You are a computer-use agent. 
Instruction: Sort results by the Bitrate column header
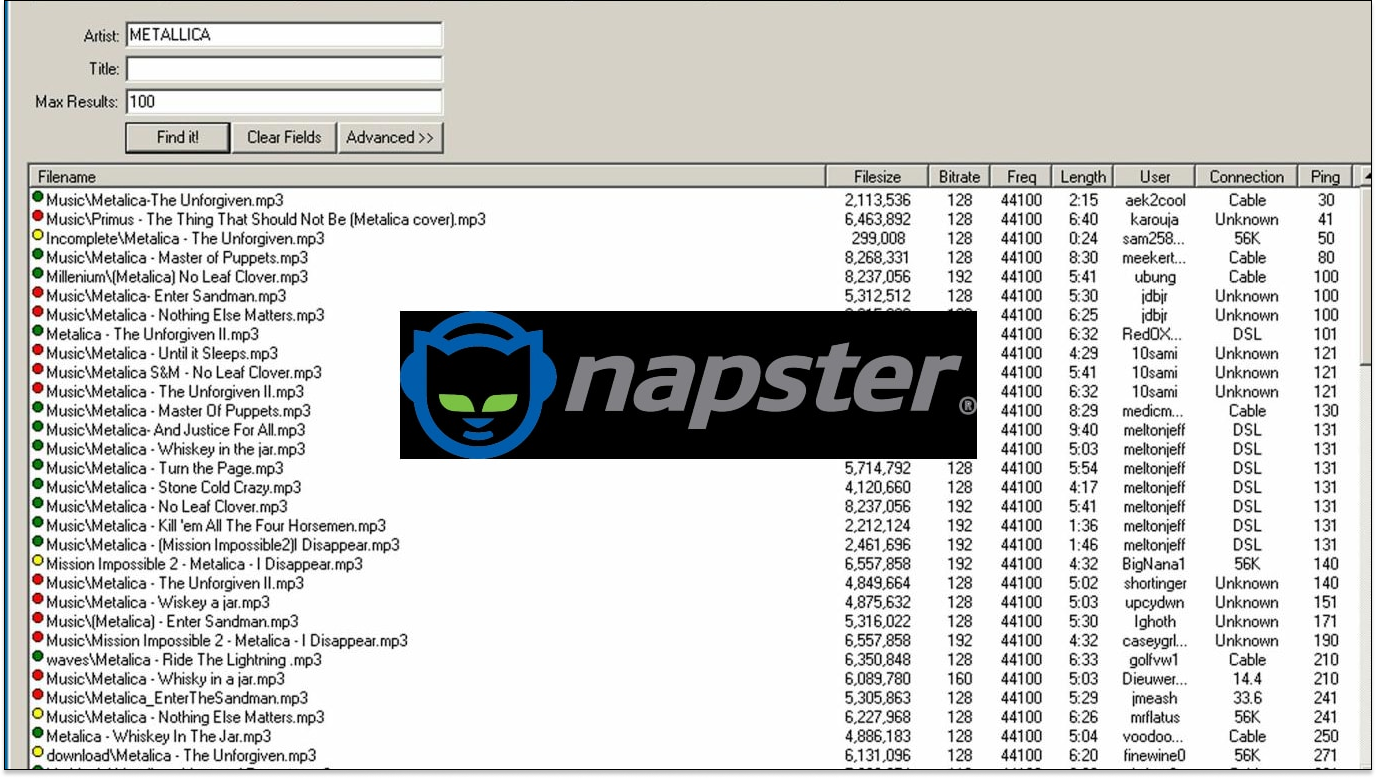click(x=959, y=177)
